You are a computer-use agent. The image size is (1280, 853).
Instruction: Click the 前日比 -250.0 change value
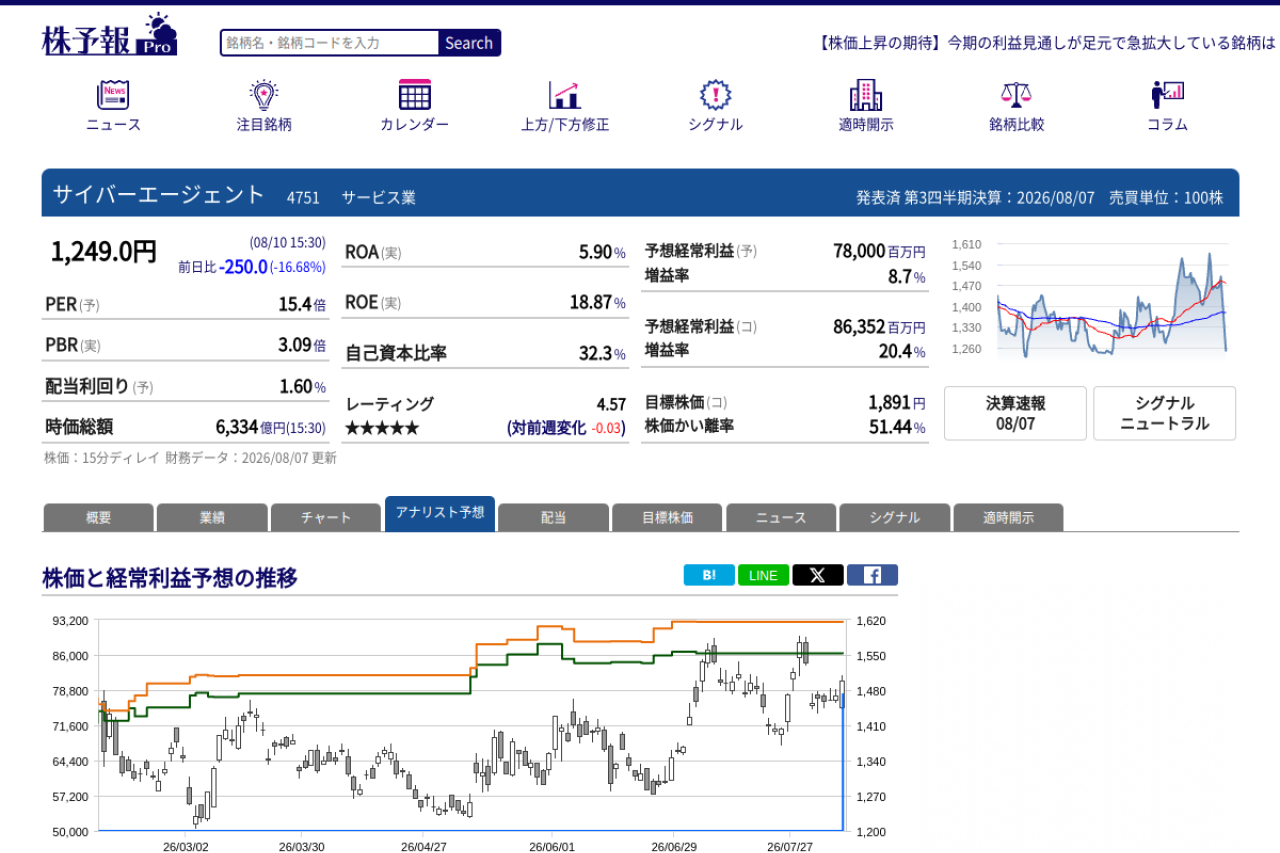coord(243,267)
